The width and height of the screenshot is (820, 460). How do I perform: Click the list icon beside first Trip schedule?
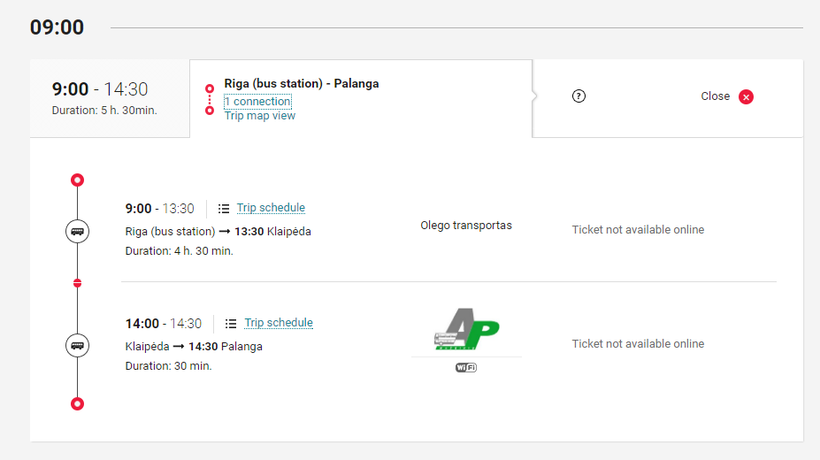pos(224,209)
